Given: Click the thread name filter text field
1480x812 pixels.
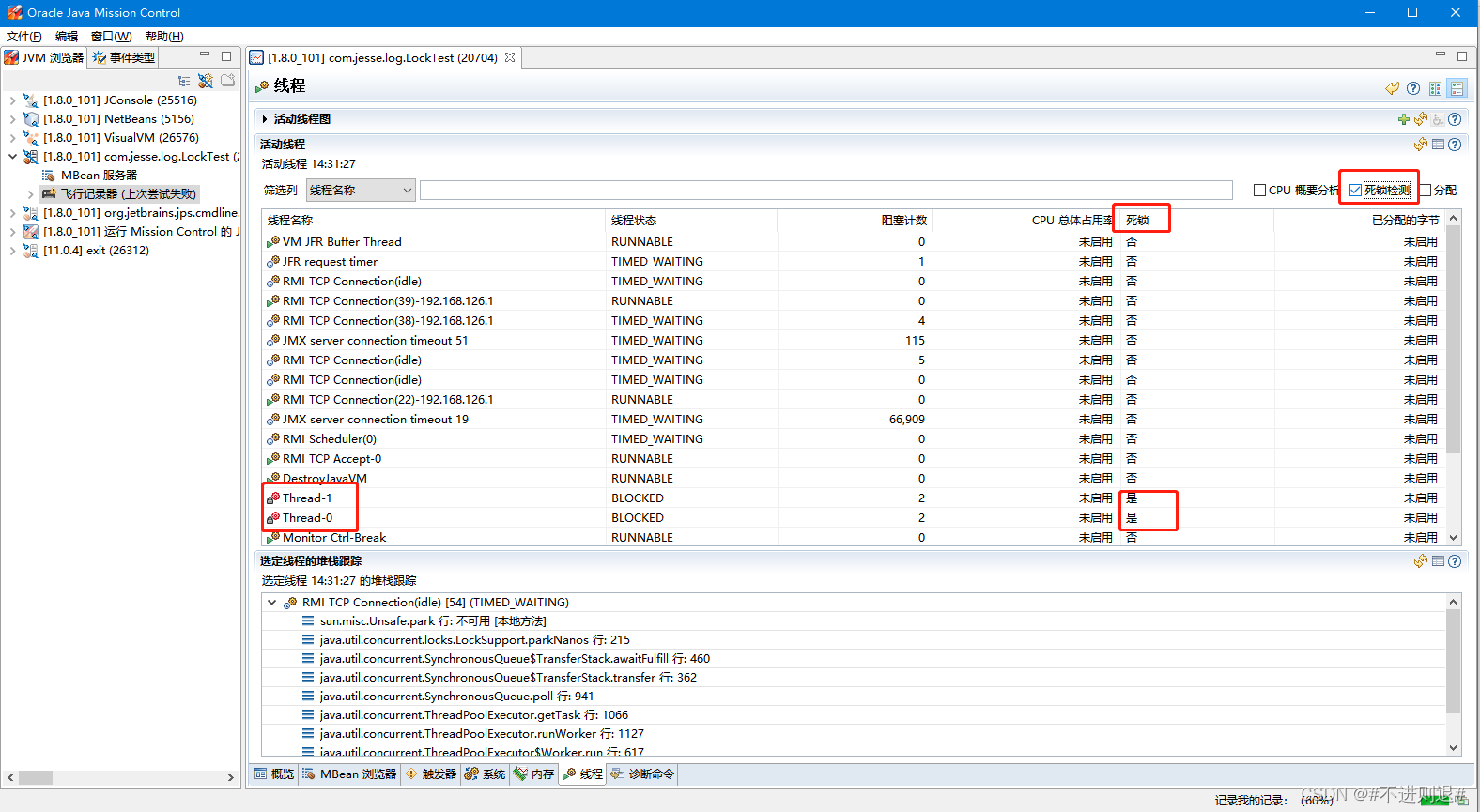Looking at the screenshot, I should click(x=825, y=191).
